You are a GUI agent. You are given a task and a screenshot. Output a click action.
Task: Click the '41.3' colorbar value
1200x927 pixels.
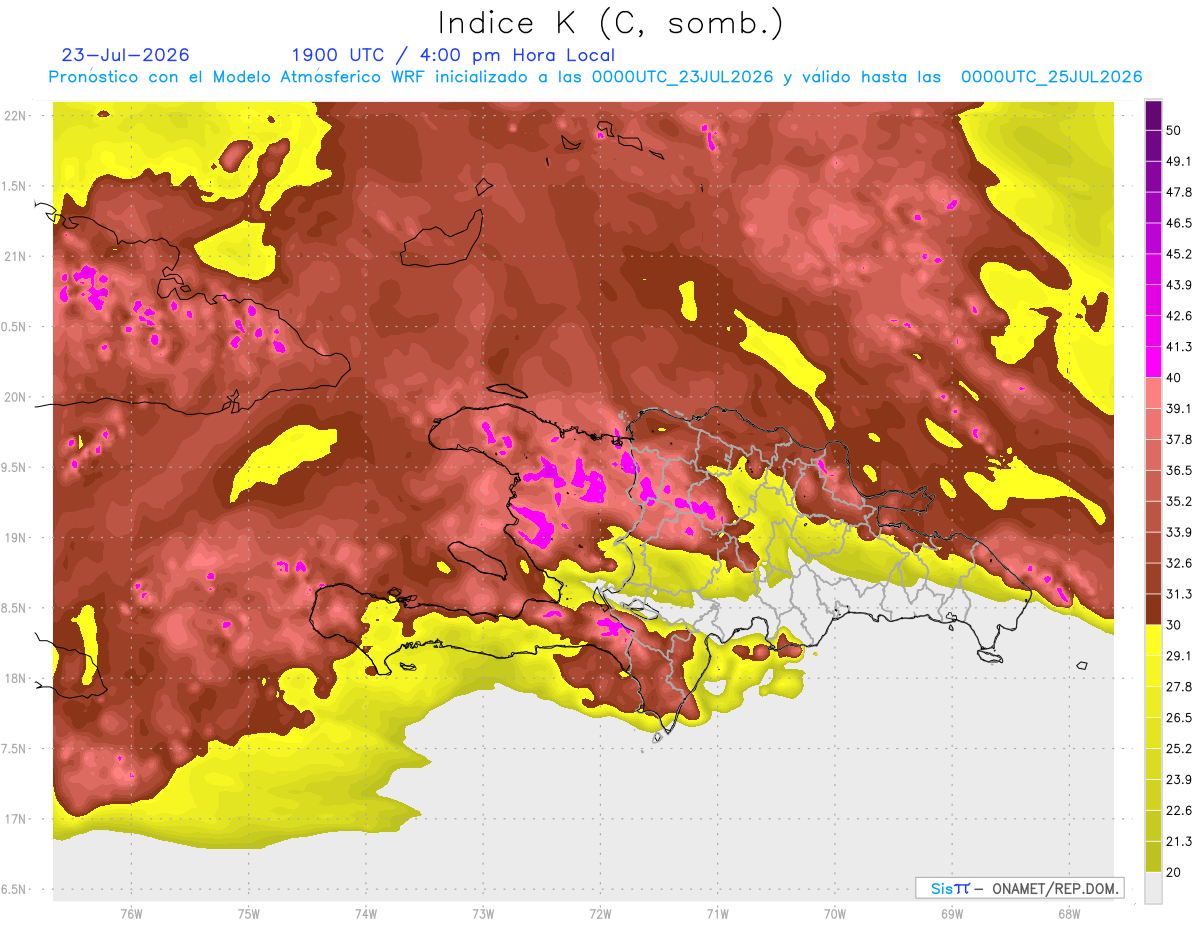[1178, 347]
